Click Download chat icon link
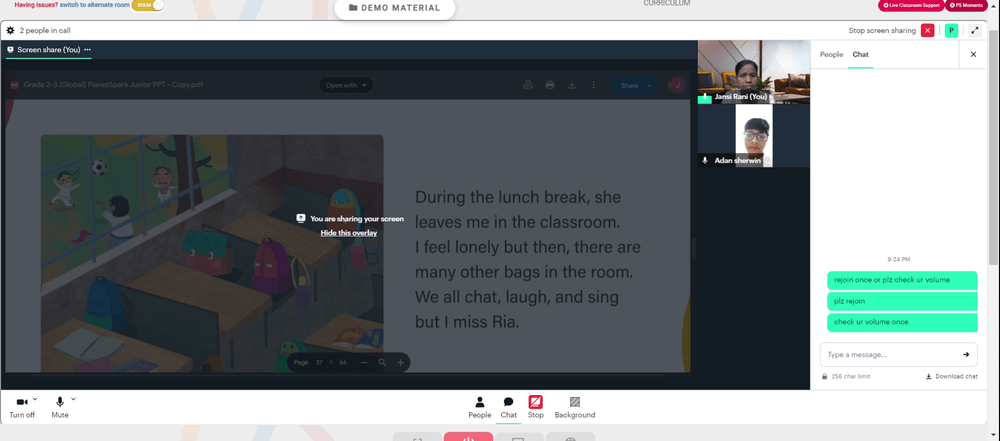This screenshot has height=441, width=1000. tap(951, 377)
